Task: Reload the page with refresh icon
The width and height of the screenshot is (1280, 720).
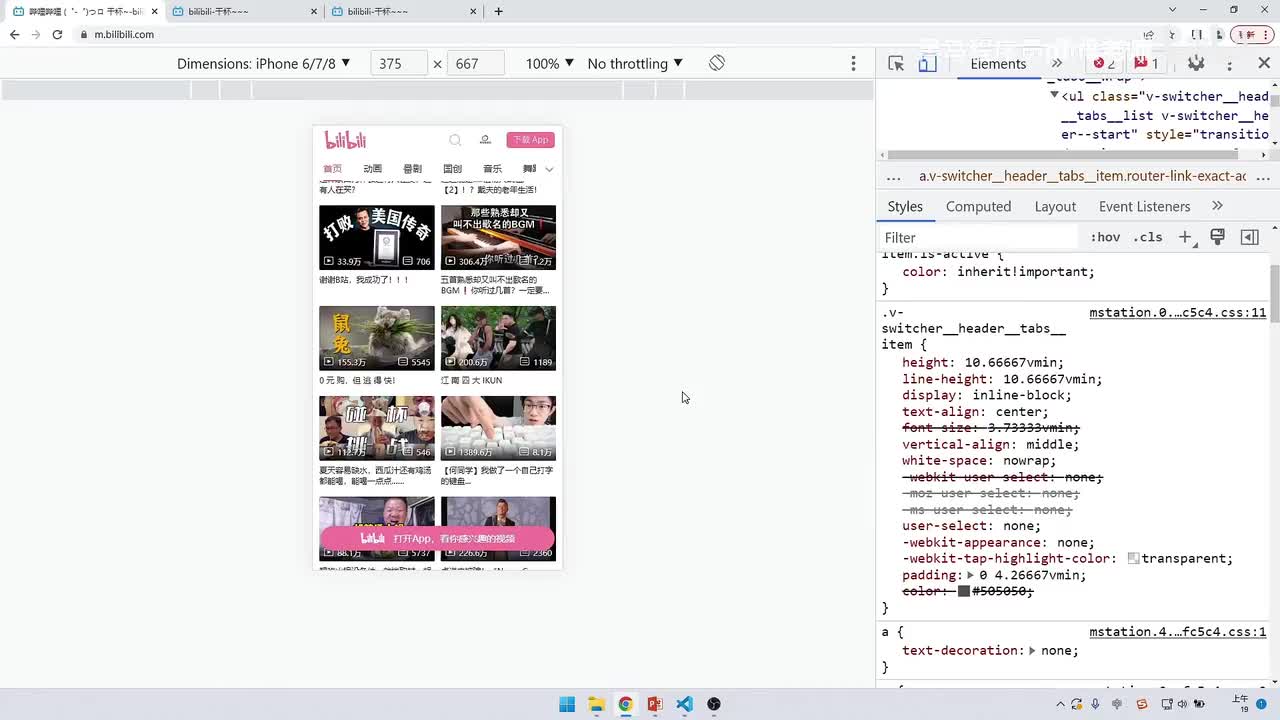Action: point(57,34)
